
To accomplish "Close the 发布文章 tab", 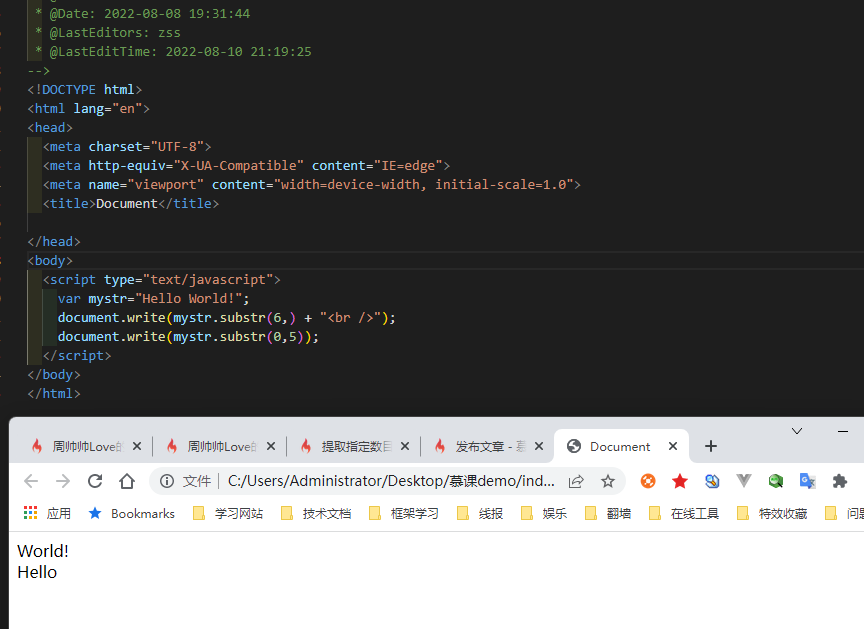I will [539, 446].
